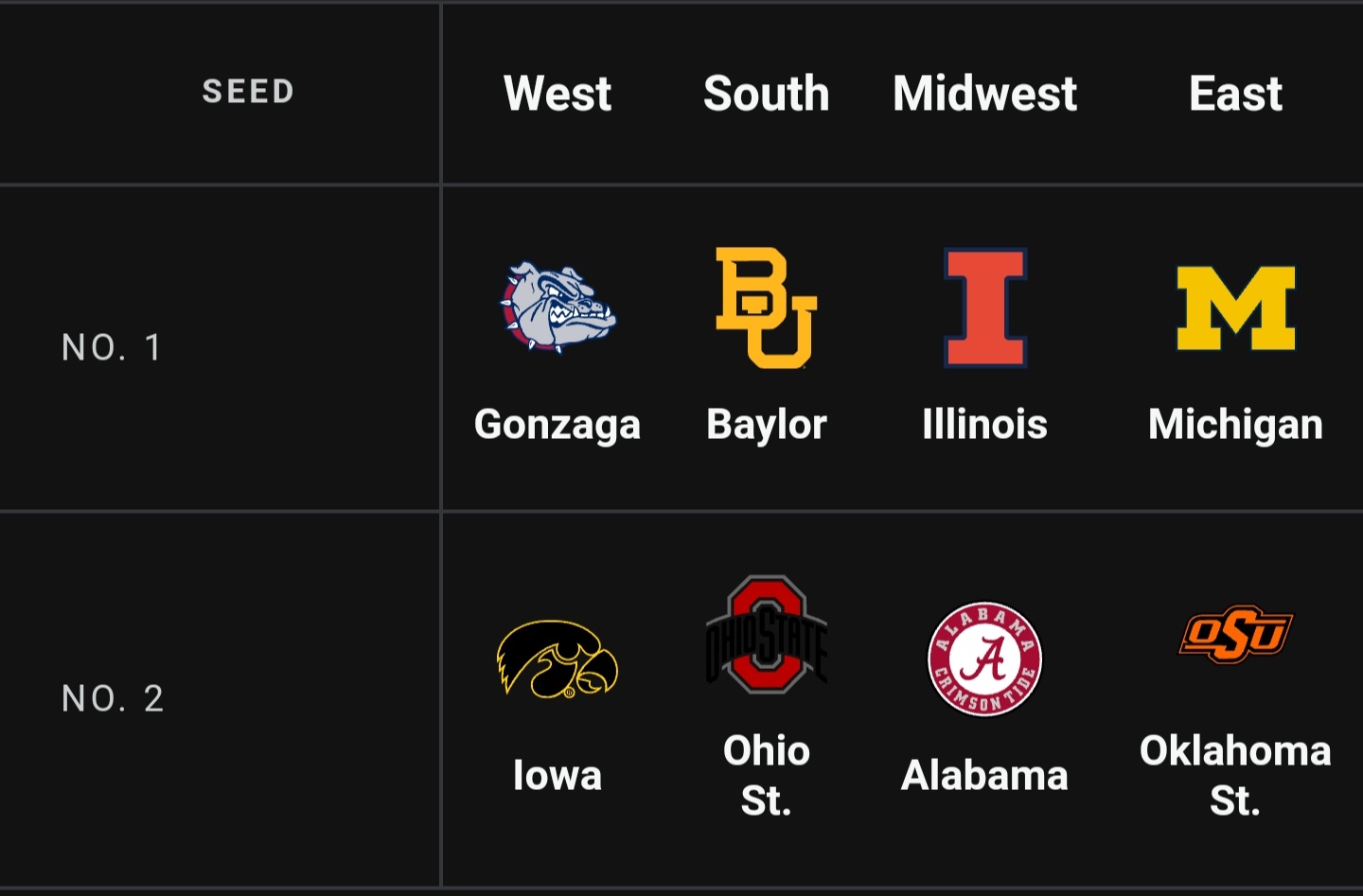Open the Gonzaga team name link
This screenshot has height=896, width=1363.
[558, 424]
